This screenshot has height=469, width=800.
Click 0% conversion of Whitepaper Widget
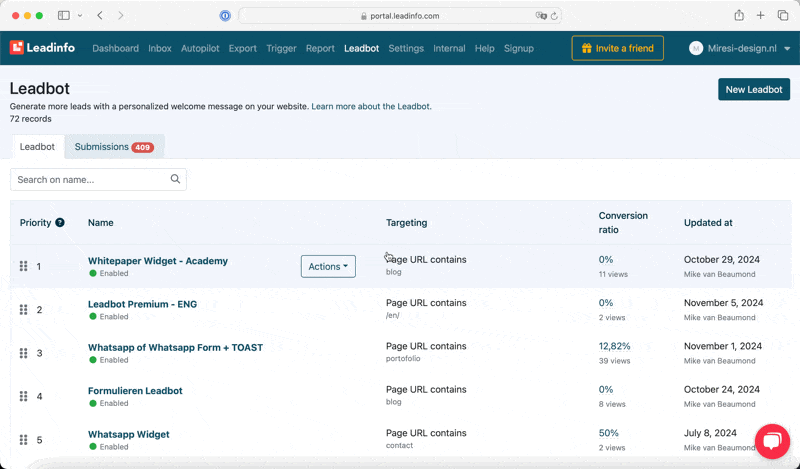(x=606, y=259)
